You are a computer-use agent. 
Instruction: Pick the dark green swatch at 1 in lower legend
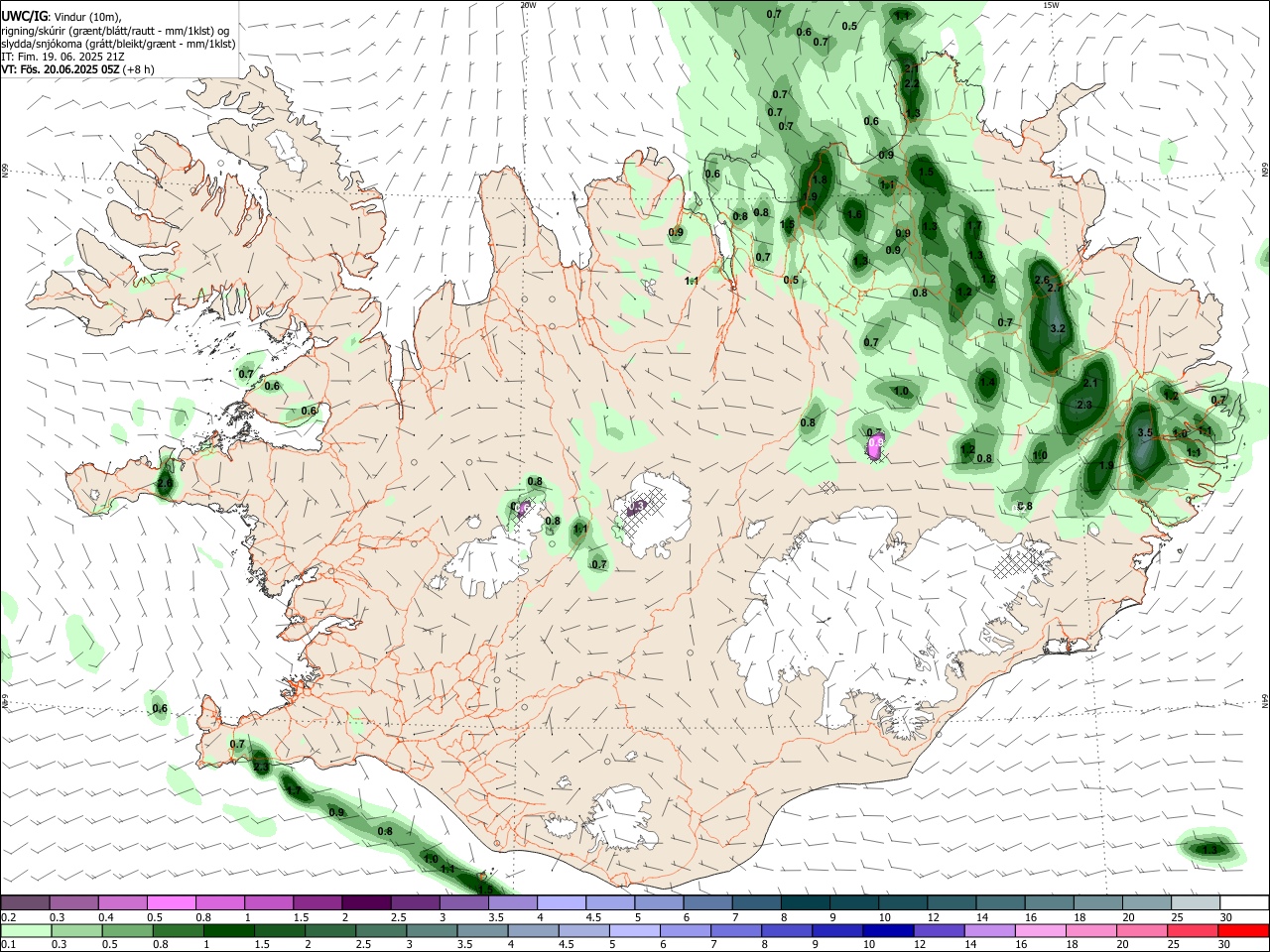point(229,930)
